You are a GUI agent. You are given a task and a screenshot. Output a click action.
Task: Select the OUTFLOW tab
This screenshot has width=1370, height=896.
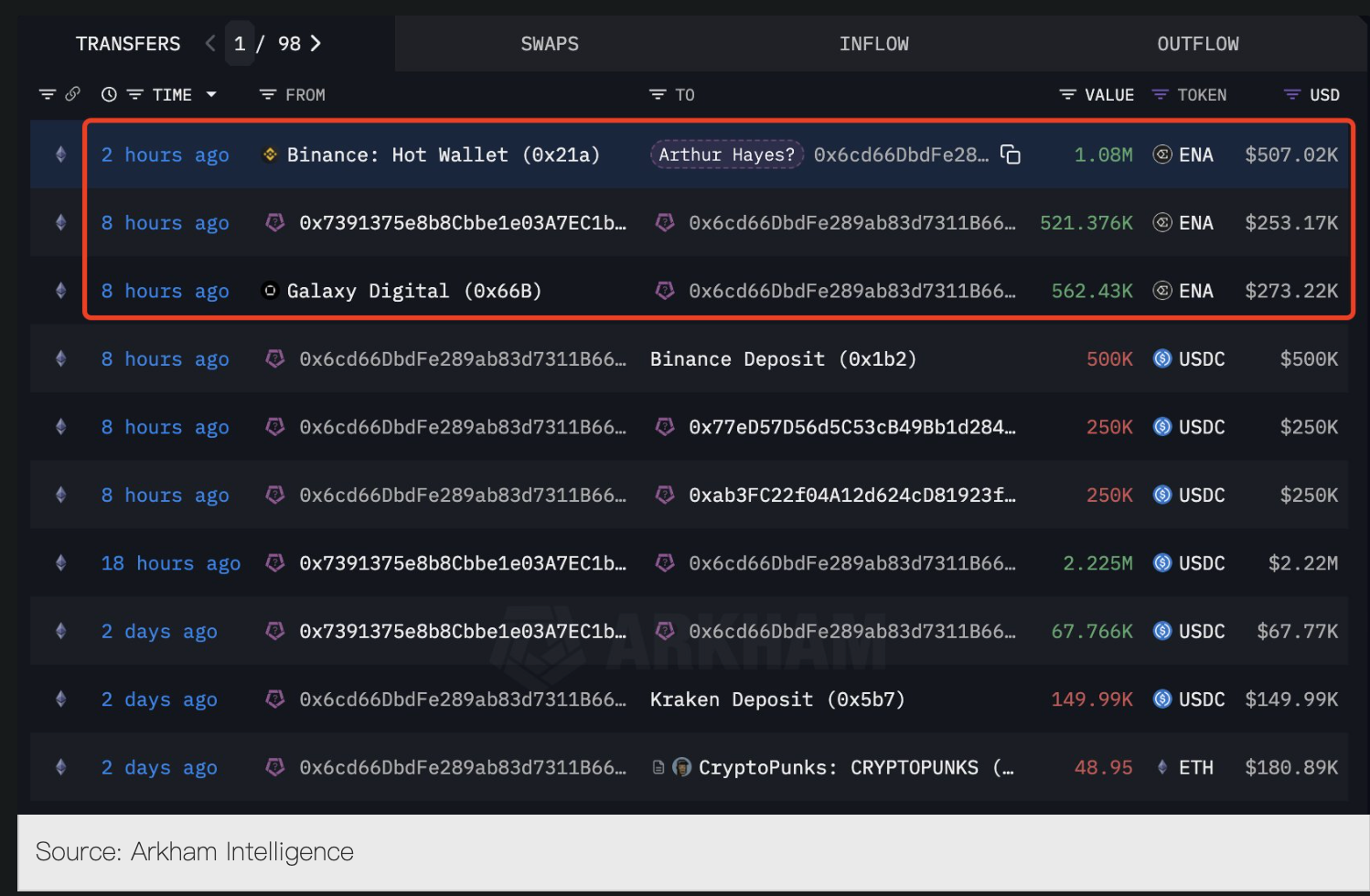1197,44
